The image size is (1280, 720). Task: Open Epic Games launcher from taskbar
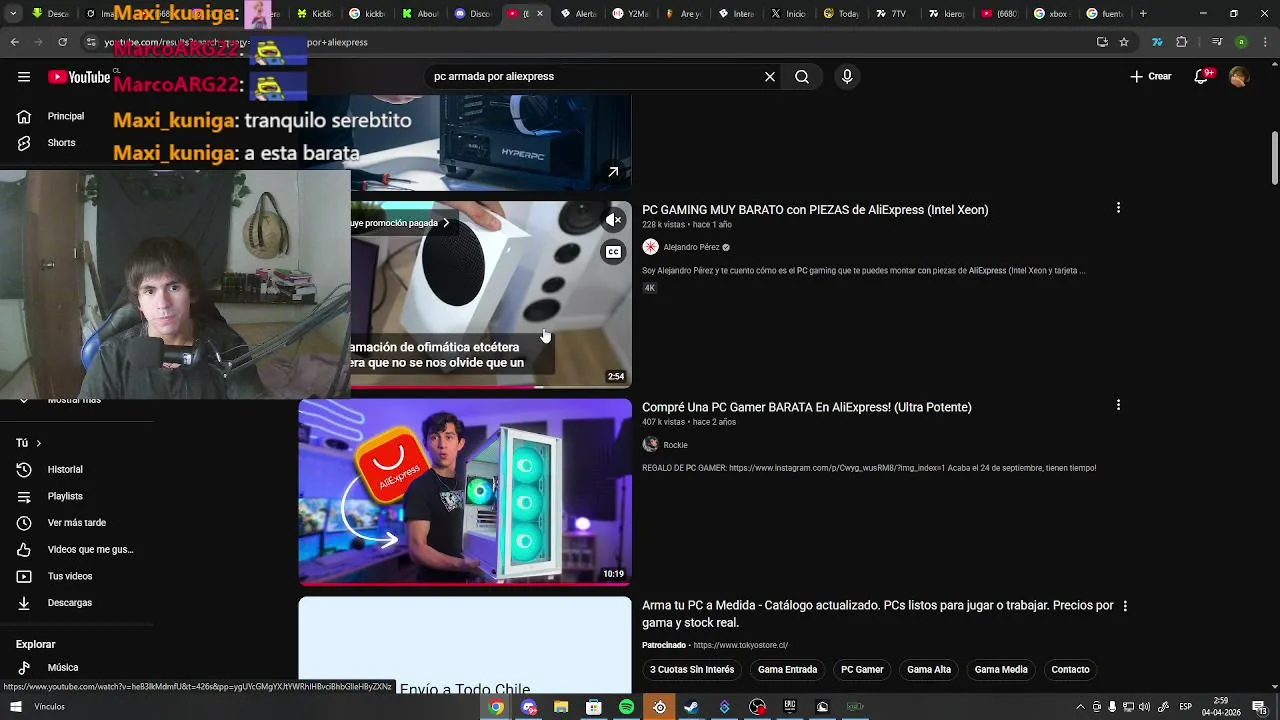(x=790, y=707)
